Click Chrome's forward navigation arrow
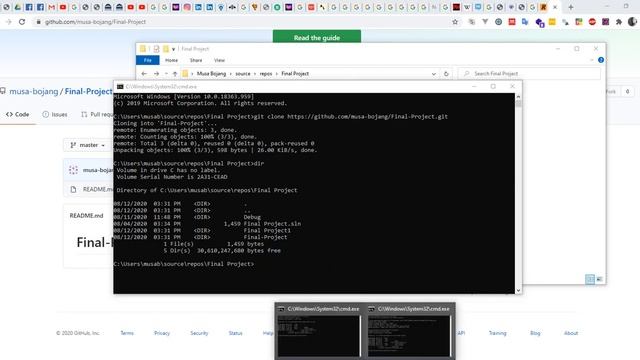This screenshot has height=360, width=640. click(9, 22)
